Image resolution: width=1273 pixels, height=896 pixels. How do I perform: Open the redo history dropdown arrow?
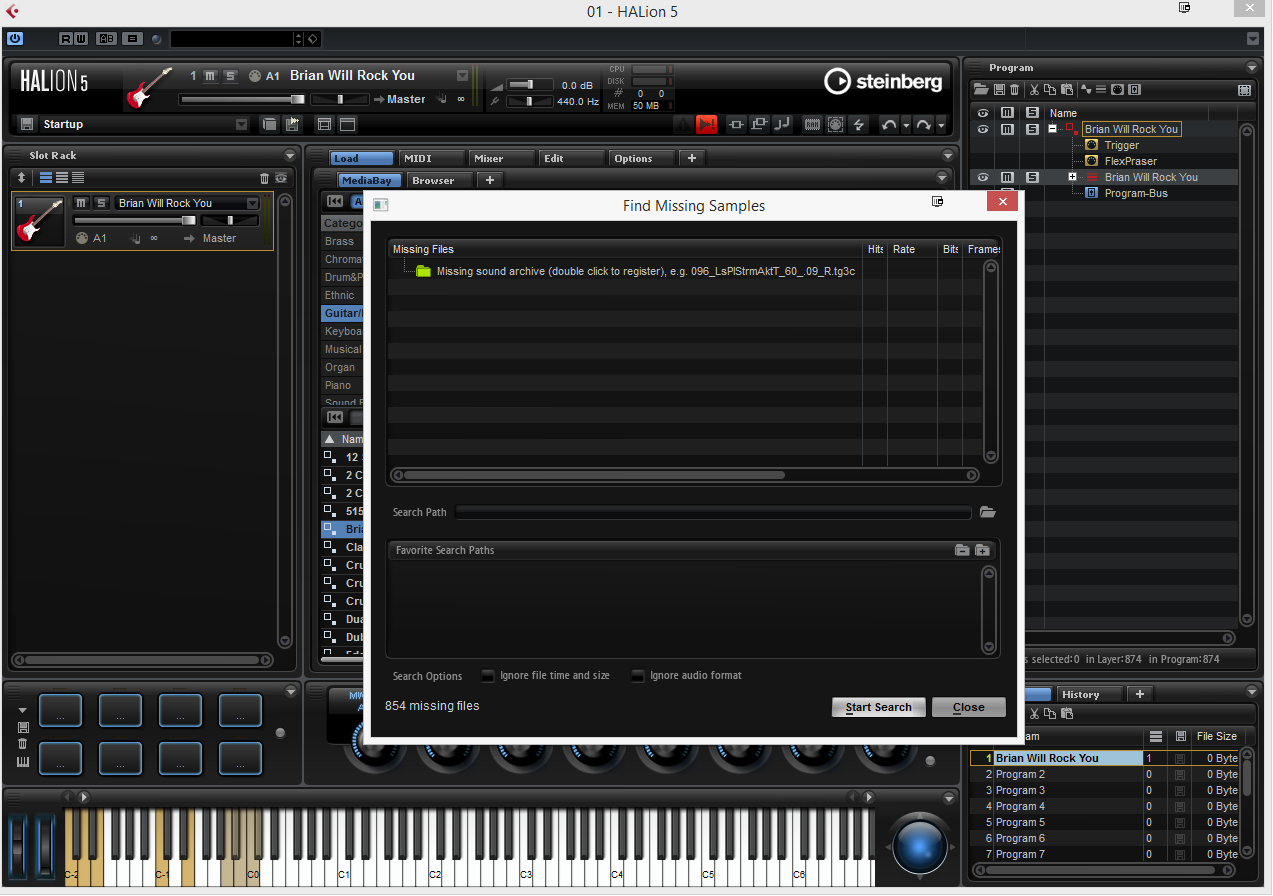point(941,125)
